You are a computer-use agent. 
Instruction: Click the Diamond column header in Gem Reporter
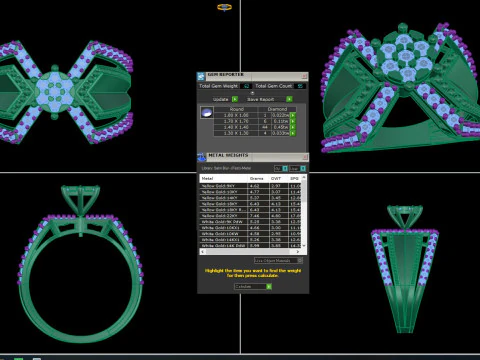277,109
